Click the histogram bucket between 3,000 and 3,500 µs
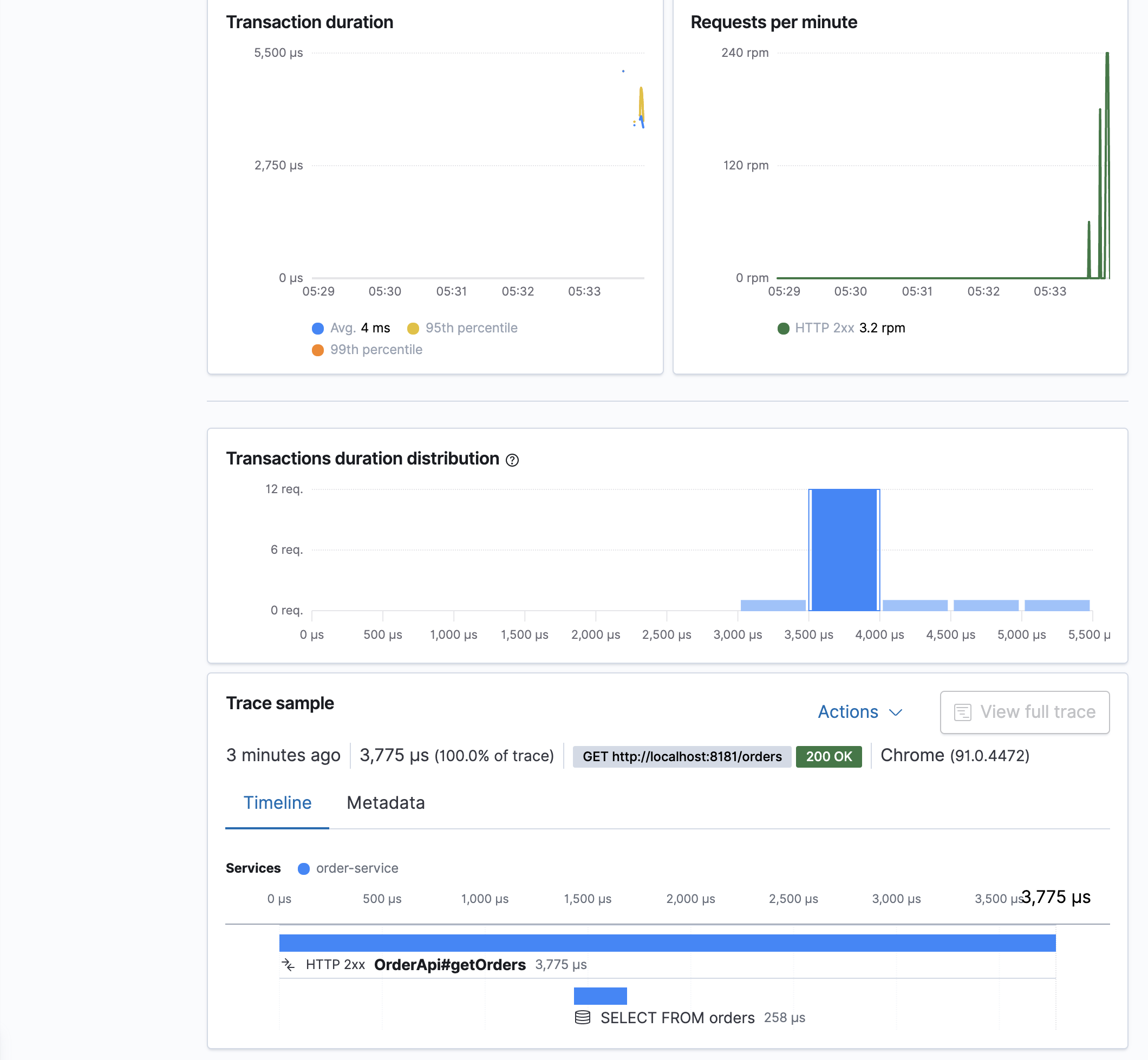 (773, 605)
